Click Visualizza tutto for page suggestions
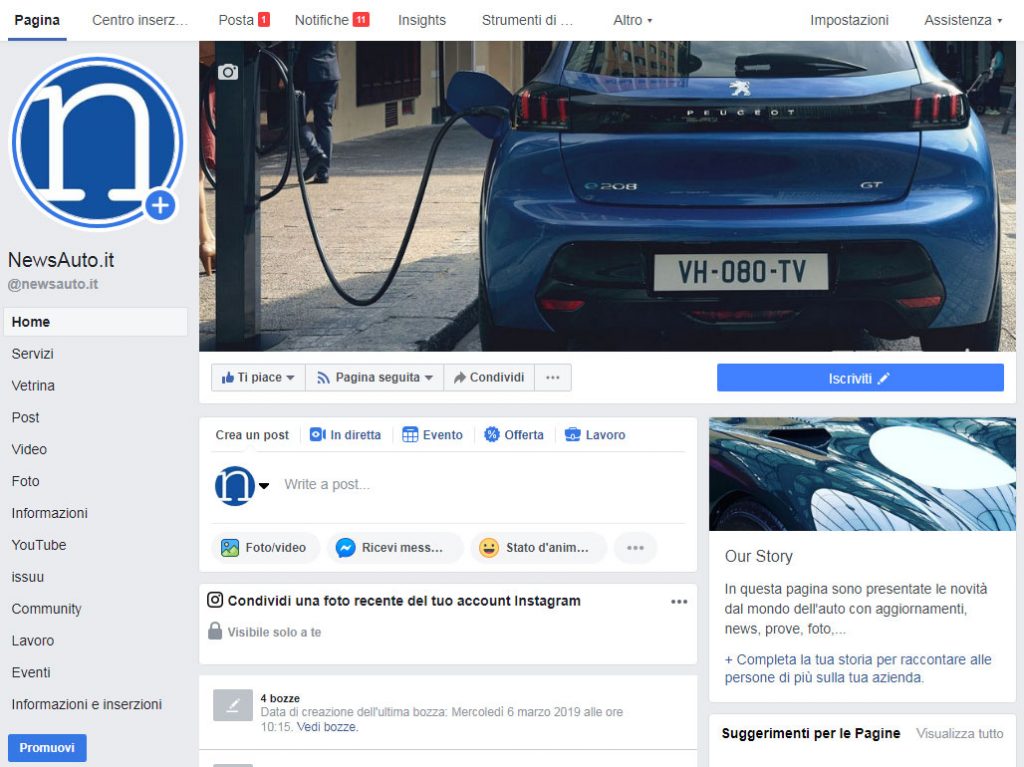This screenshot has width=1024, height=767. point(959,734)
